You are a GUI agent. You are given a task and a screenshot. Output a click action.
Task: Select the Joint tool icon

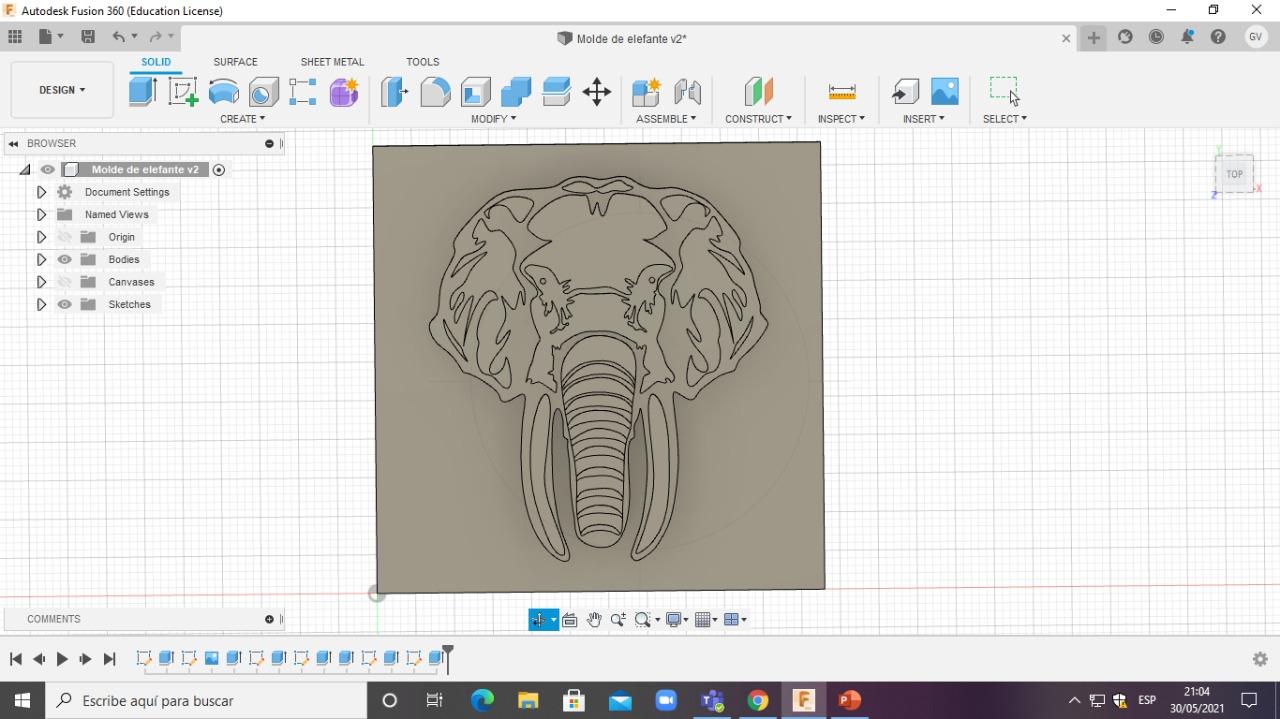[687, 91]
